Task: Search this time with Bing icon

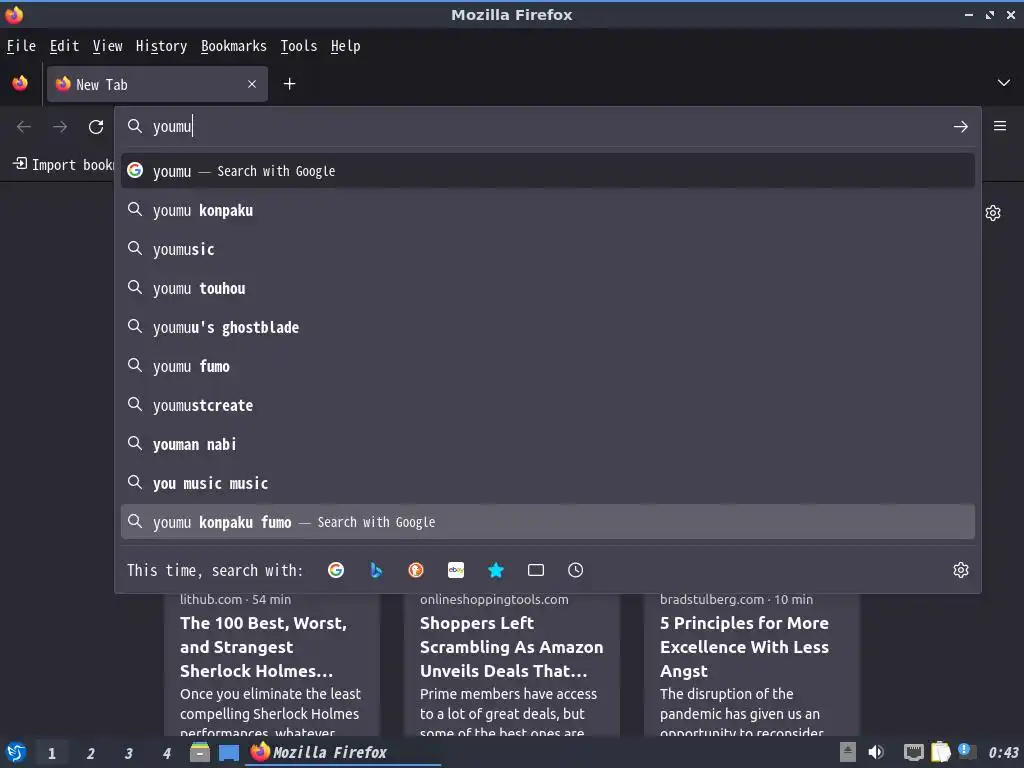Action: click(x=376, y=570)
